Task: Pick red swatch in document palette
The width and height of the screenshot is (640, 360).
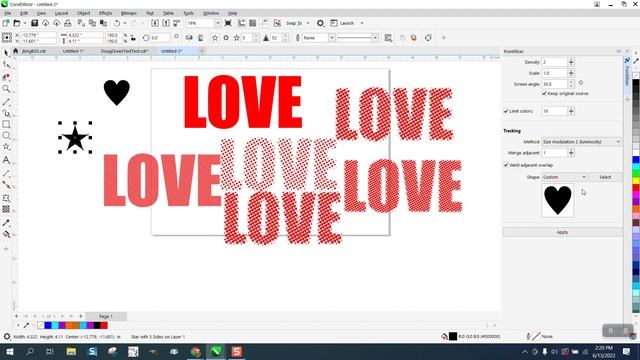Action: 104,325
